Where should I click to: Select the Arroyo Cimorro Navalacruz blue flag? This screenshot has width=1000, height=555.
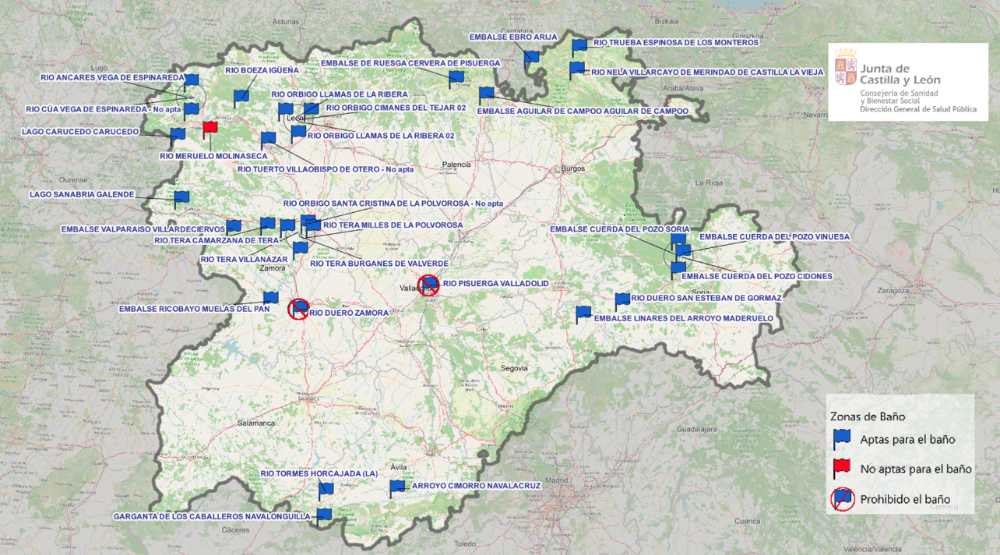click(x=397, y=489)
